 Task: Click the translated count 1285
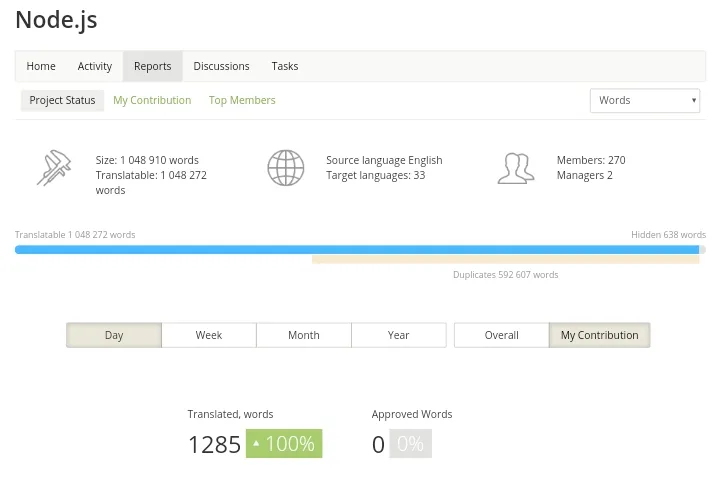(214, 444)
